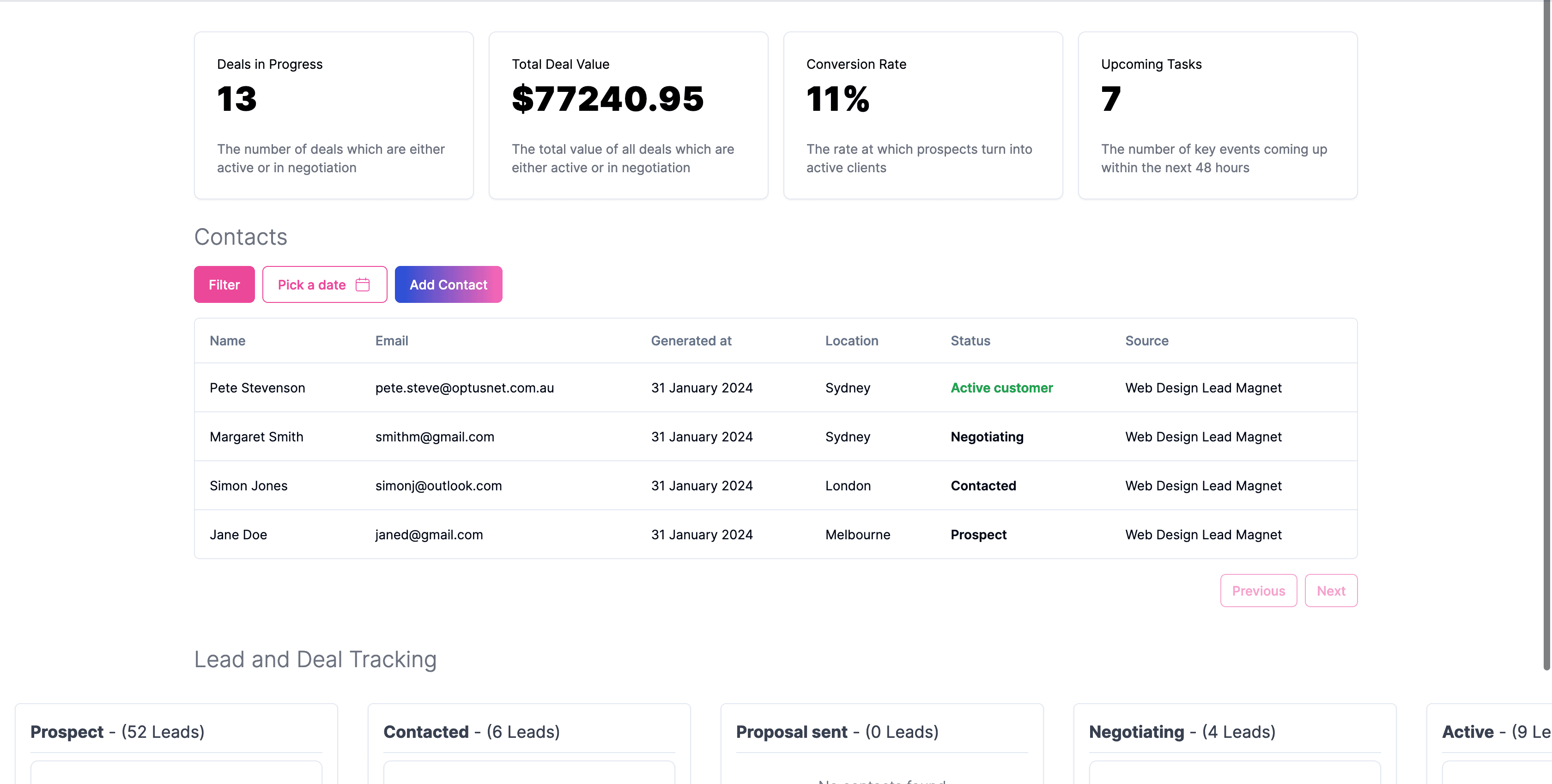Select Simon Jones name cell

tap(249, 485)
